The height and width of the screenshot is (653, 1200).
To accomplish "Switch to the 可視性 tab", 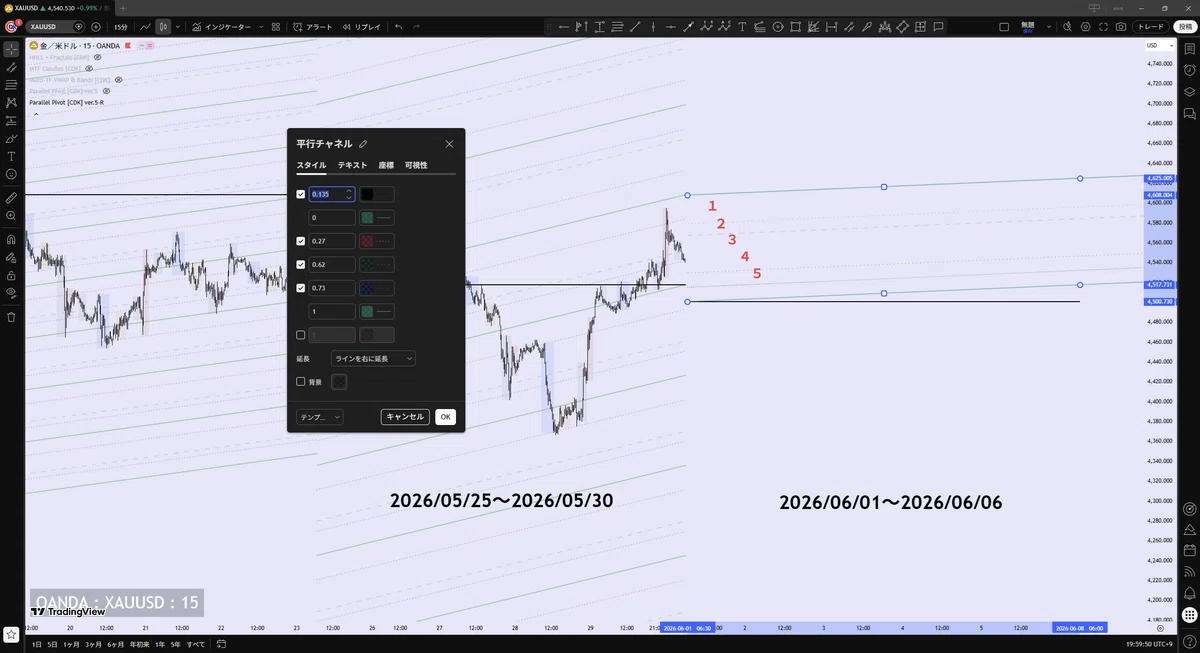I will tap(416, 165).
